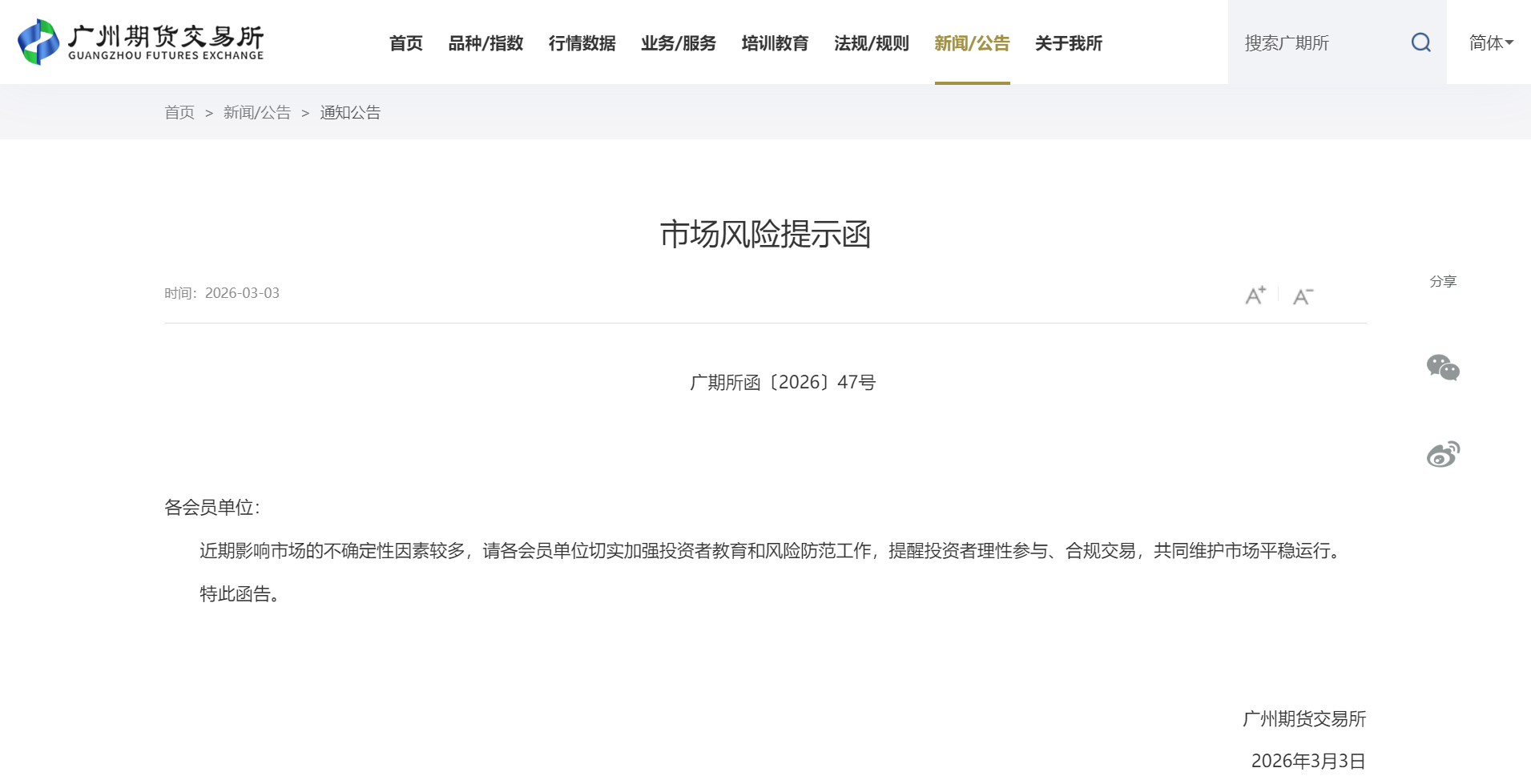Click document number 广期所函〔2026〕47号
This screenshot has width=1531, height=784.
(783, 383)
